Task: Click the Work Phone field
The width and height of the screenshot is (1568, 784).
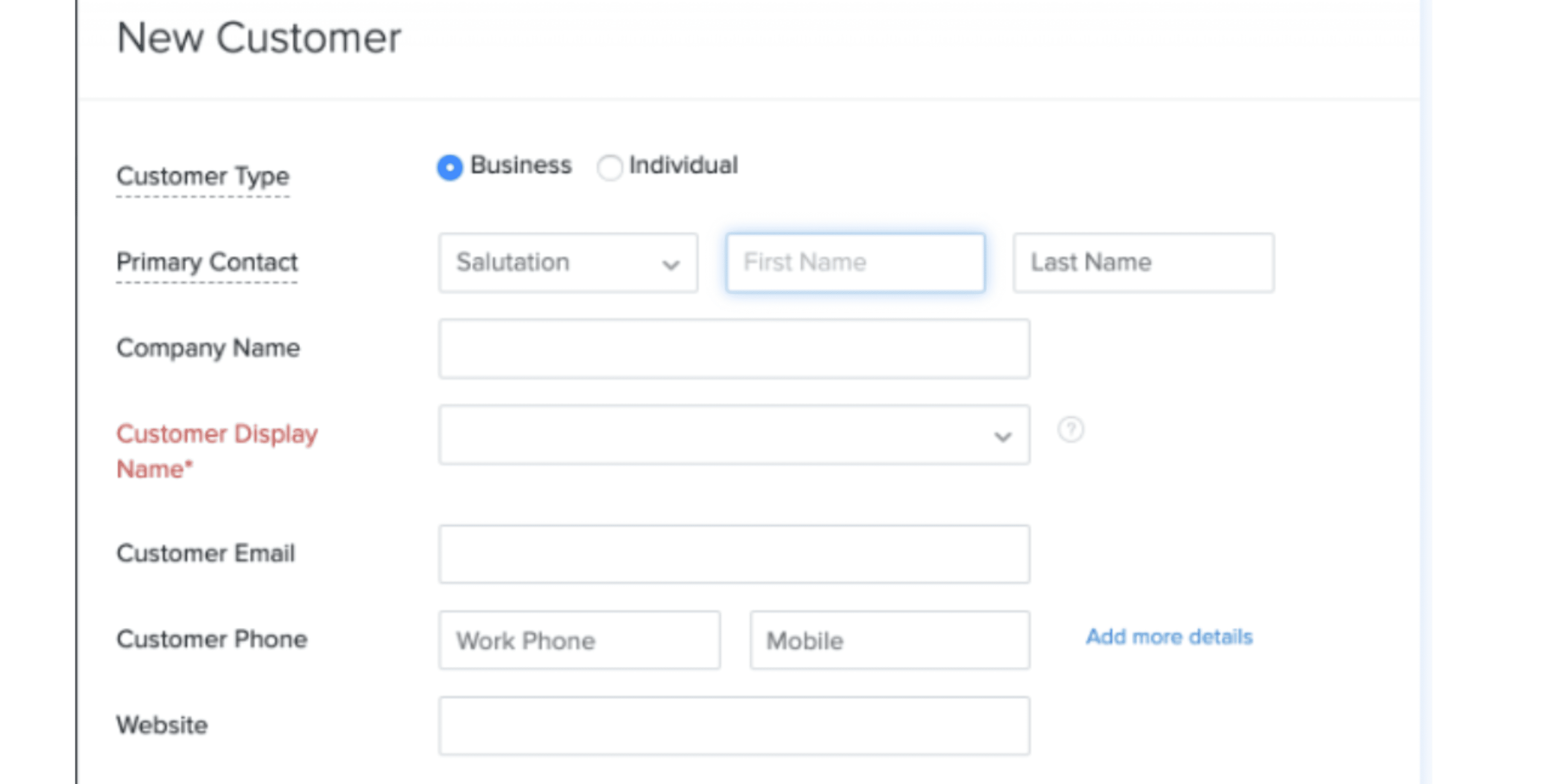Action: click(579, 640)
